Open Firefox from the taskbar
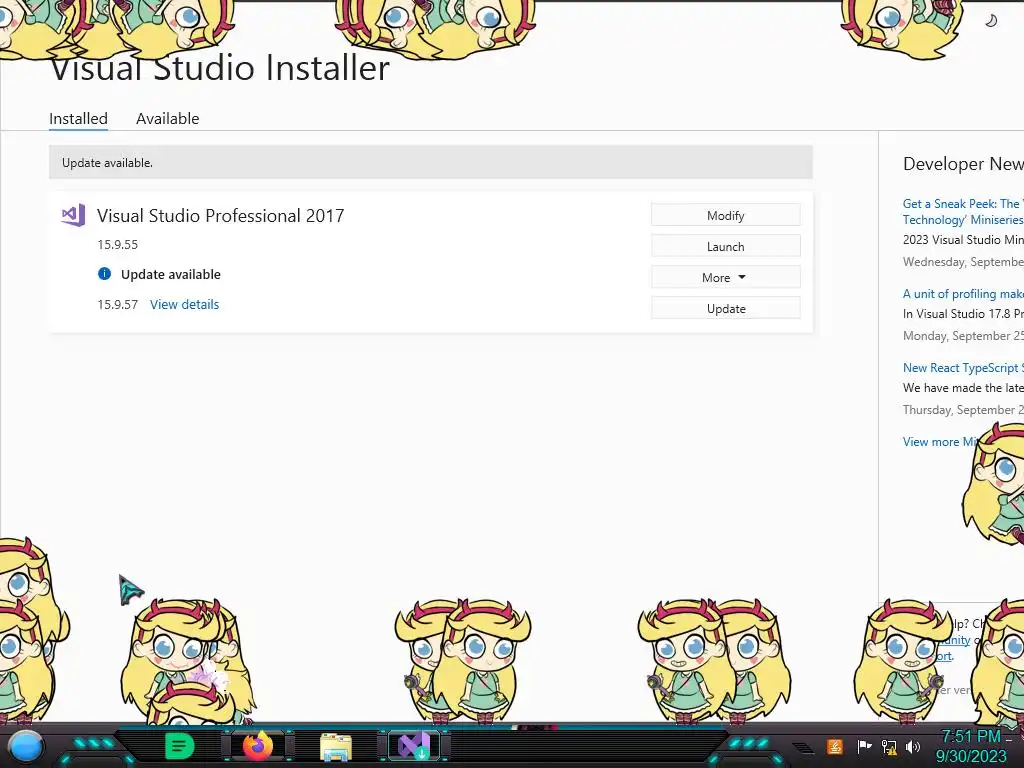Screen dimensions: 1024x768 [257, 746]
